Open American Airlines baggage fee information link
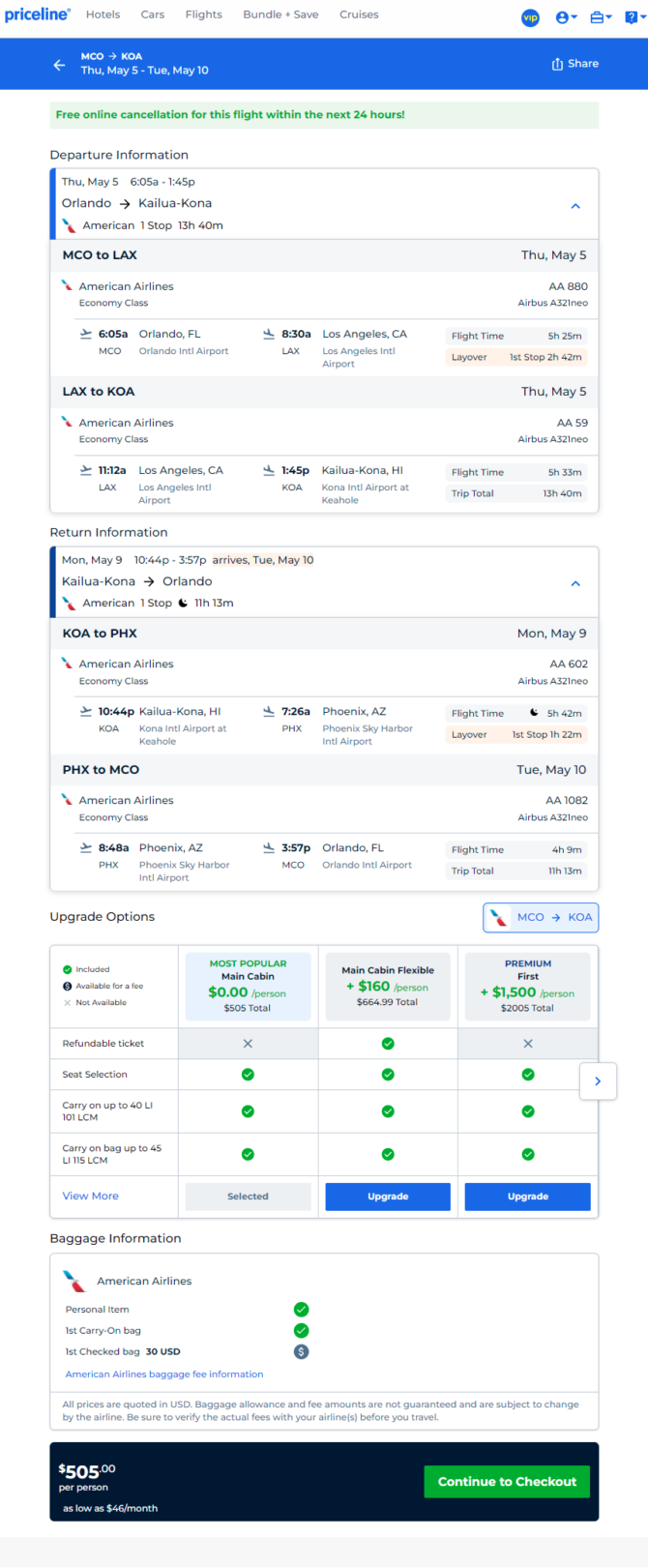 (164, 1374)
